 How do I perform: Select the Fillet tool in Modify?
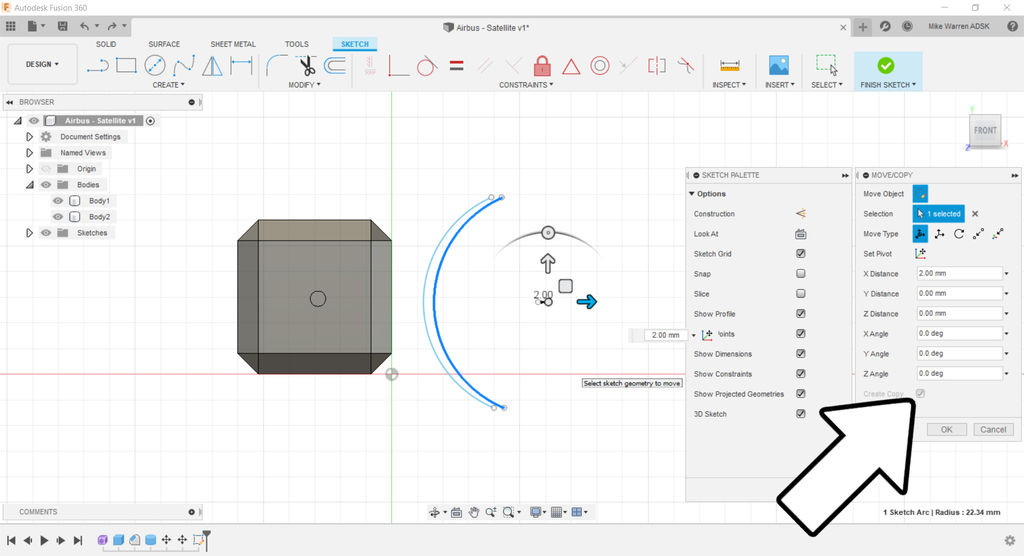(x=277, y=65)
